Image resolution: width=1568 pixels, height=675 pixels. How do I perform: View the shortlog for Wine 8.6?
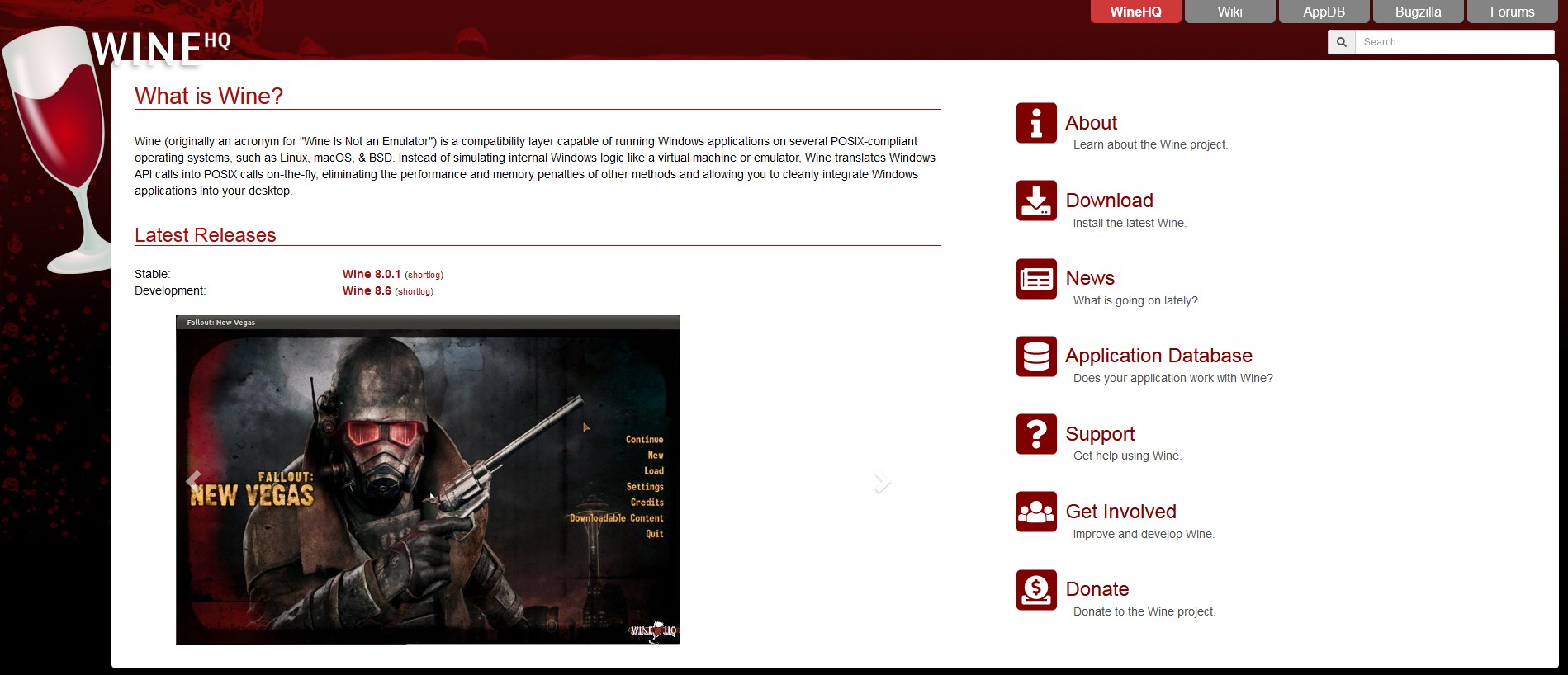coord(414,291)
